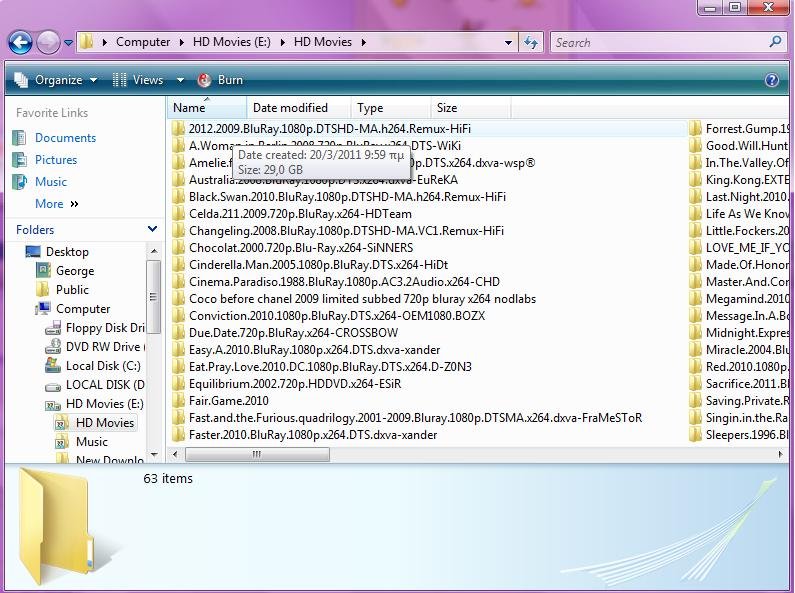
Task: Show More favorite links
Action: tap(57, 204)
